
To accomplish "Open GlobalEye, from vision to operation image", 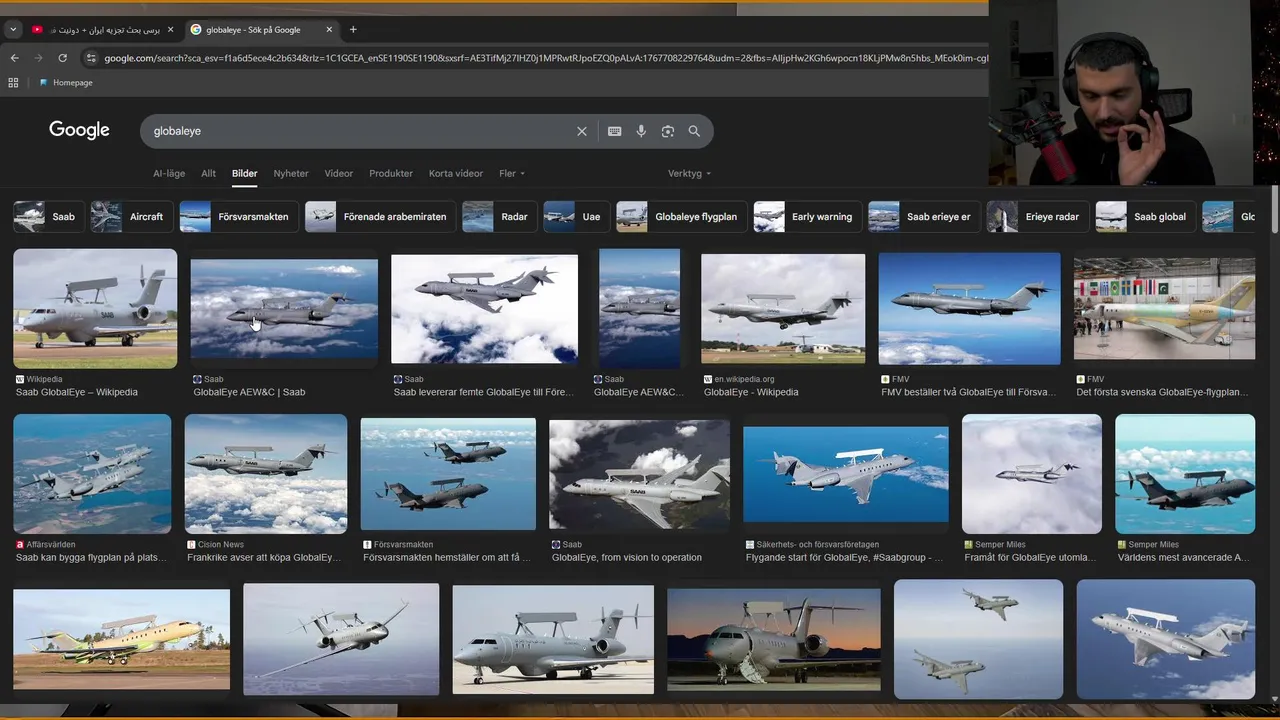I will (639, 473).
